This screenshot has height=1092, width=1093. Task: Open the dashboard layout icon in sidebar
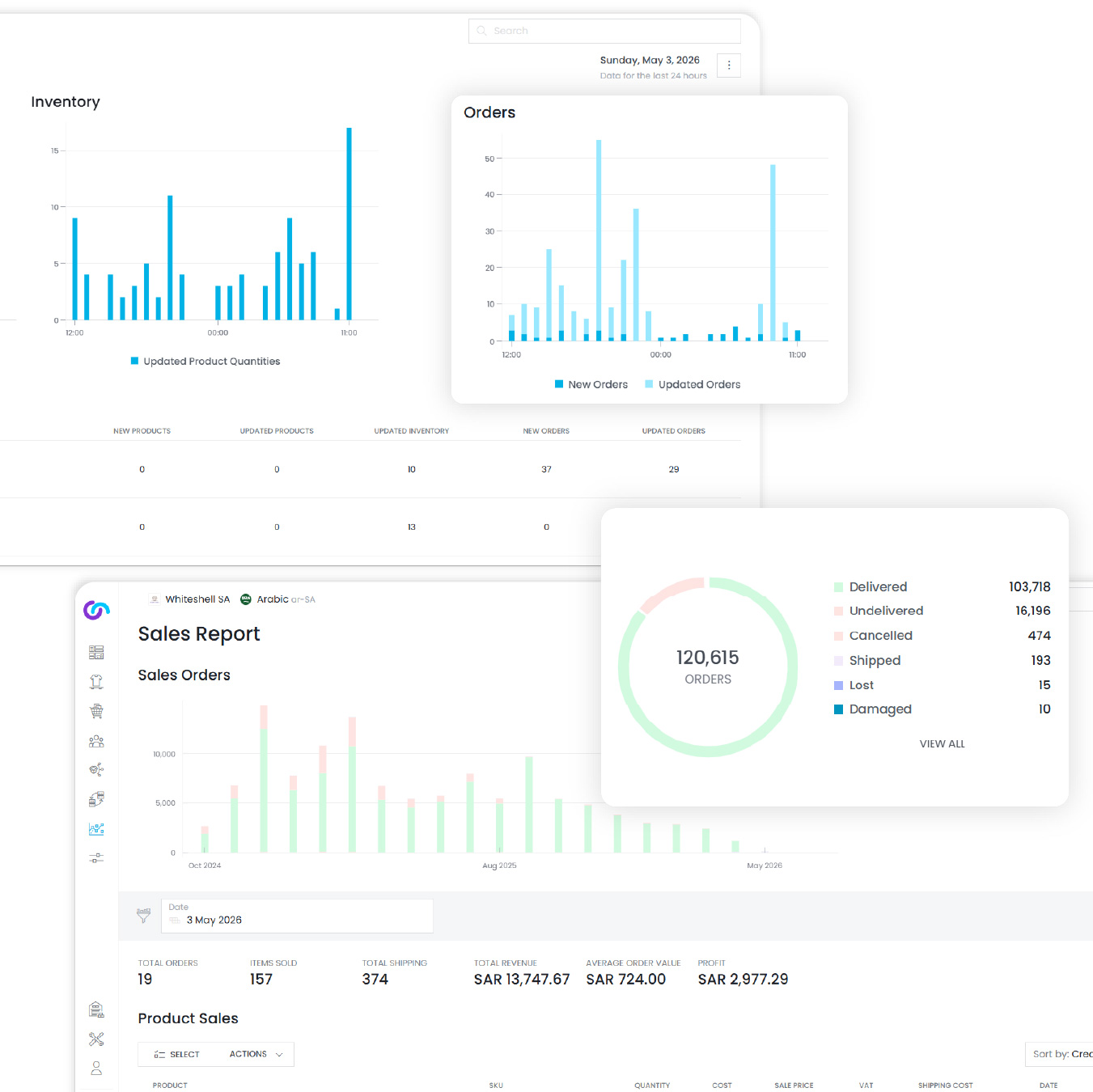pos(96,652)
